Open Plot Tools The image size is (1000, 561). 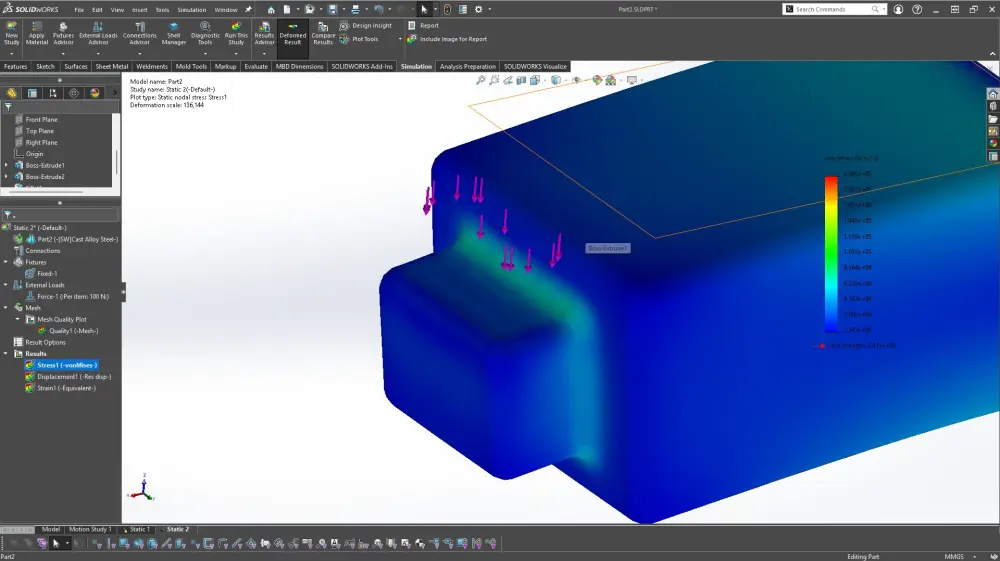360,39
